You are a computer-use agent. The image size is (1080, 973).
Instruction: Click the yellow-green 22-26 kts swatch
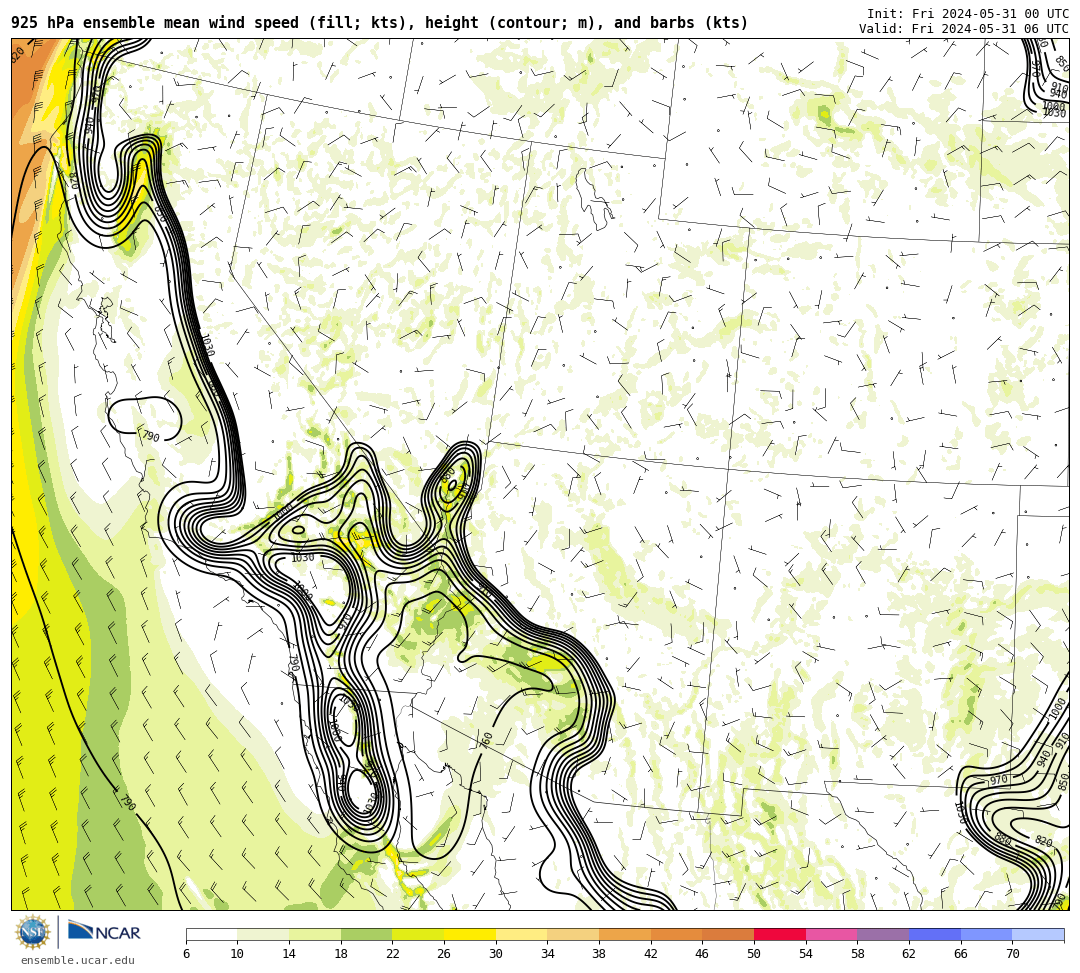click(x=418, y=934)
